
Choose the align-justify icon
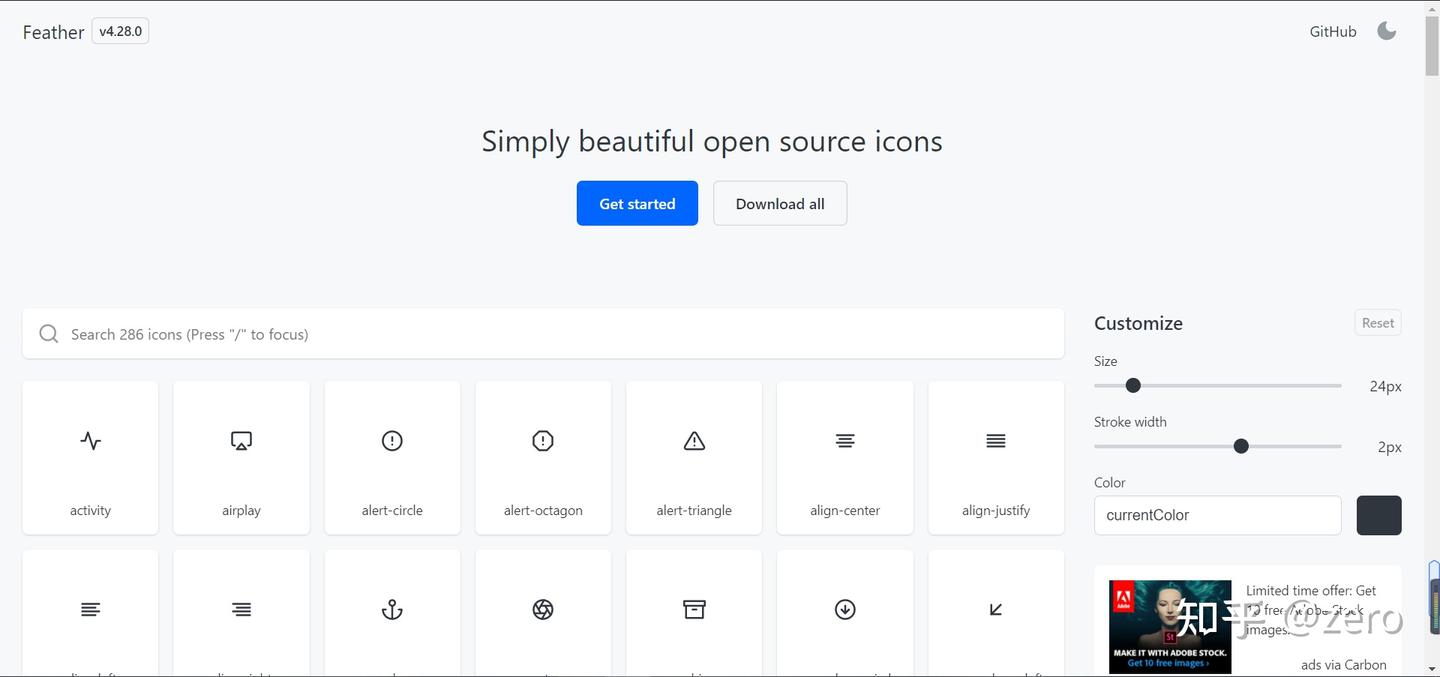coord(996,441)
